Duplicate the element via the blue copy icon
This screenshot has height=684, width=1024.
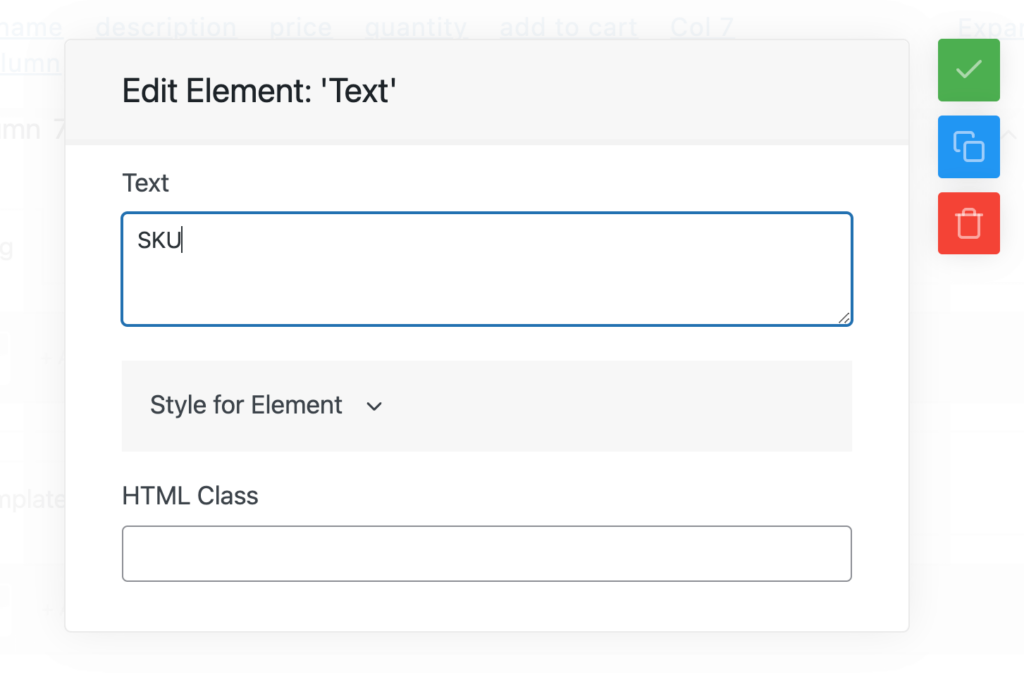(967, 146)
